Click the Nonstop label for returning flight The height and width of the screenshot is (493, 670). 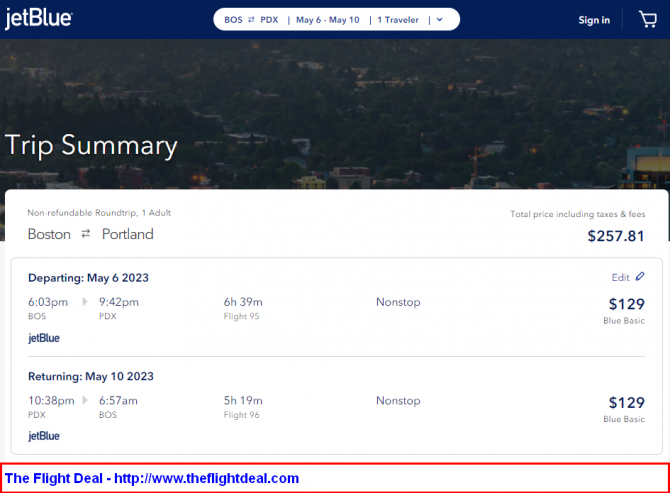(398, 401)
